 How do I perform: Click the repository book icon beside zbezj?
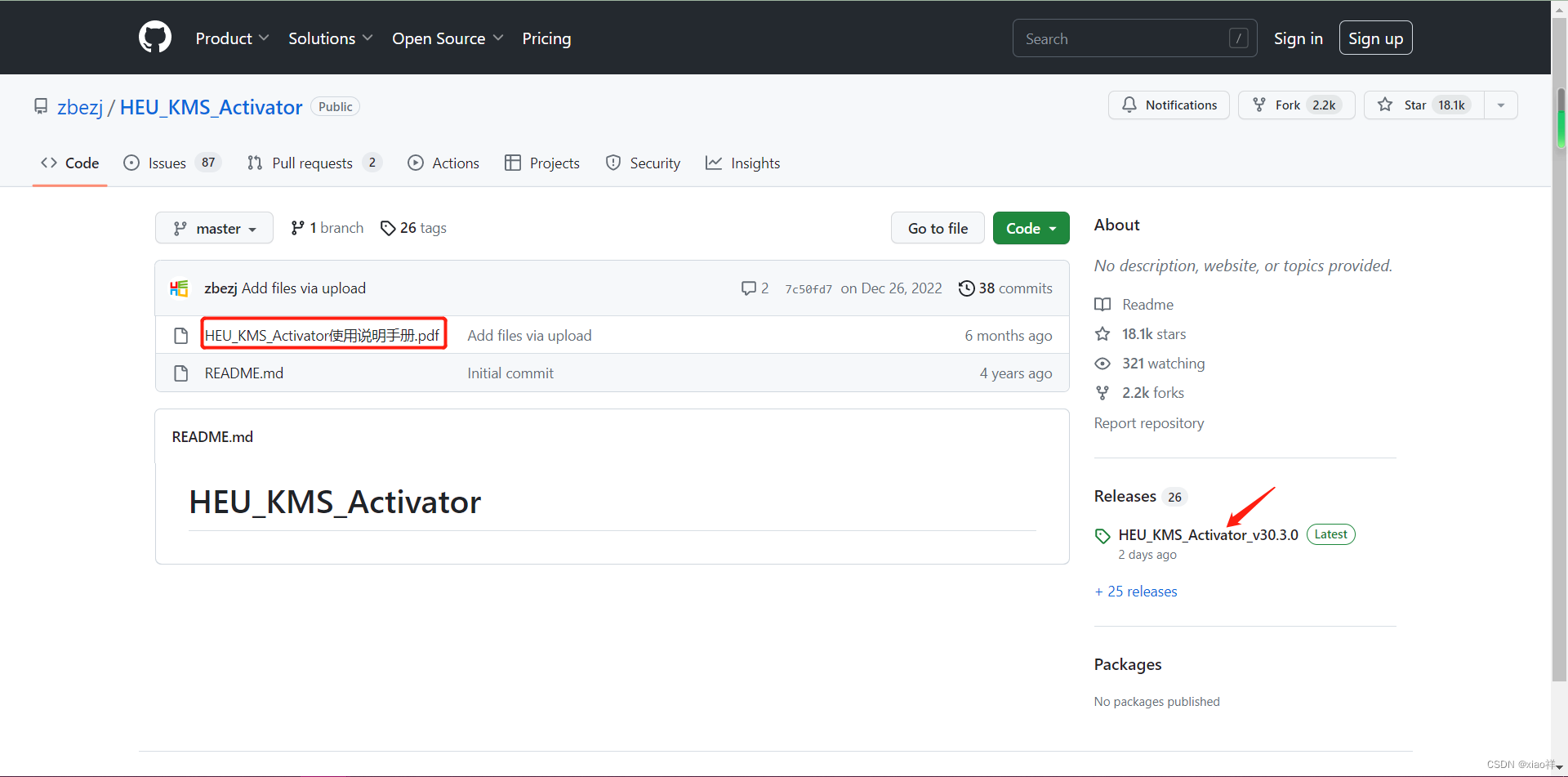pos(41,106)
